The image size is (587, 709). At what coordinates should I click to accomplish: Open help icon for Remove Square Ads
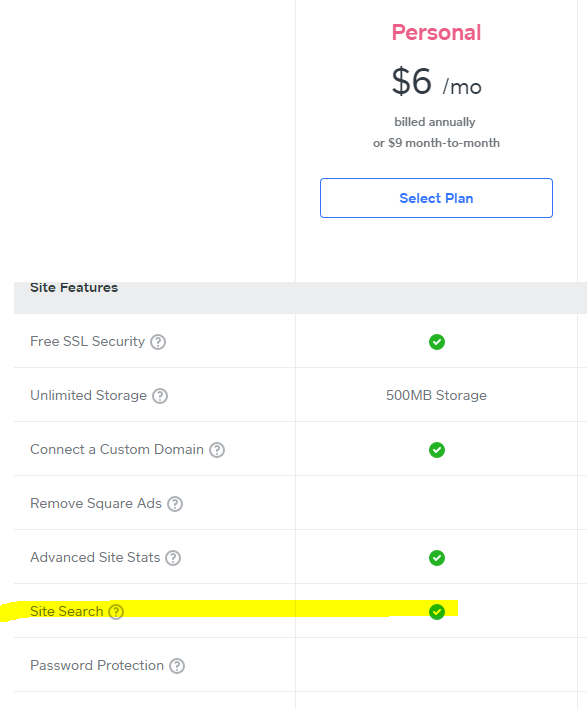coord(175,504)
